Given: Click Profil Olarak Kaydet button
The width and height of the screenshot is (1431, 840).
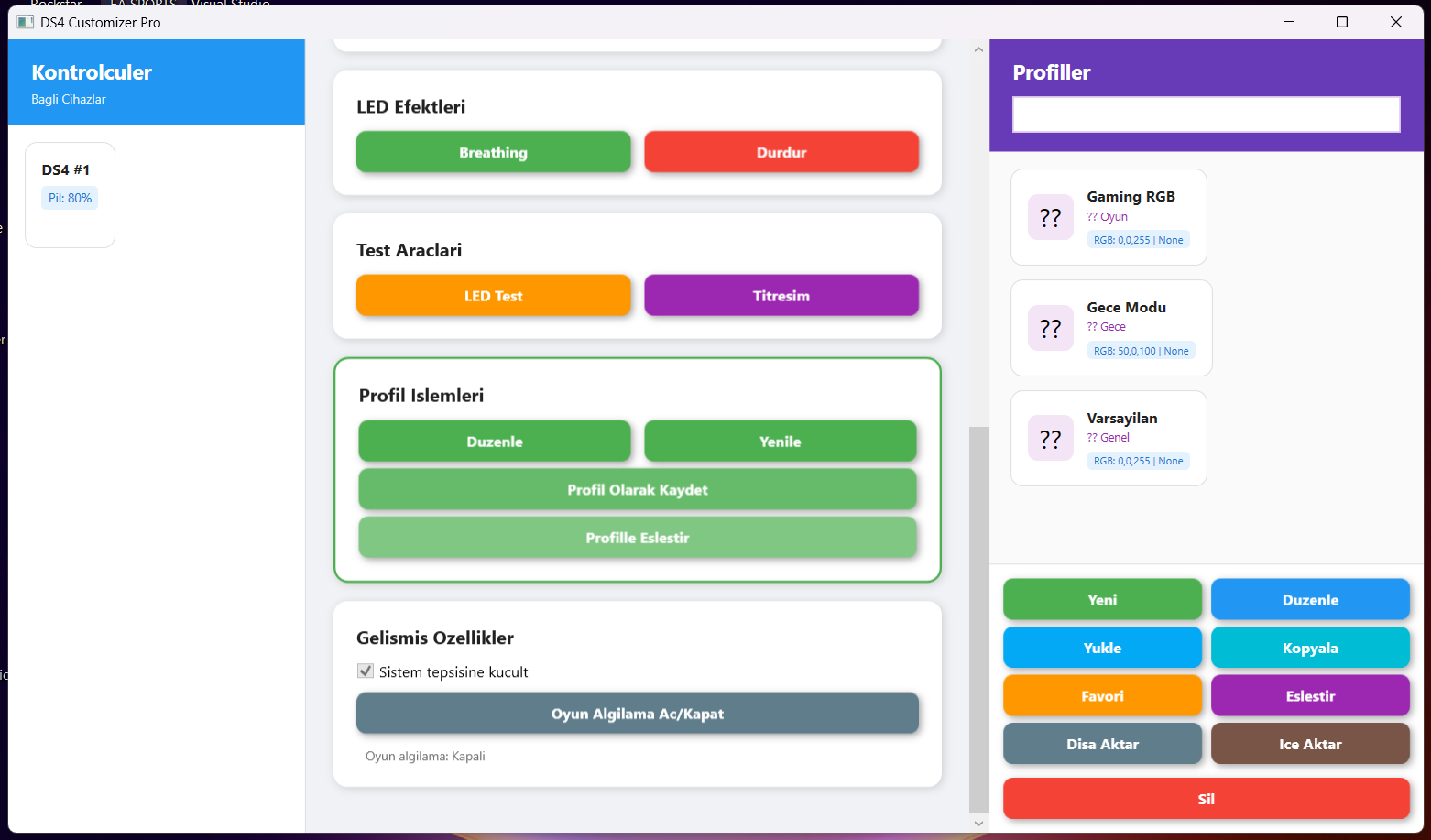Looking at the screenshot, I should [638, 489].
